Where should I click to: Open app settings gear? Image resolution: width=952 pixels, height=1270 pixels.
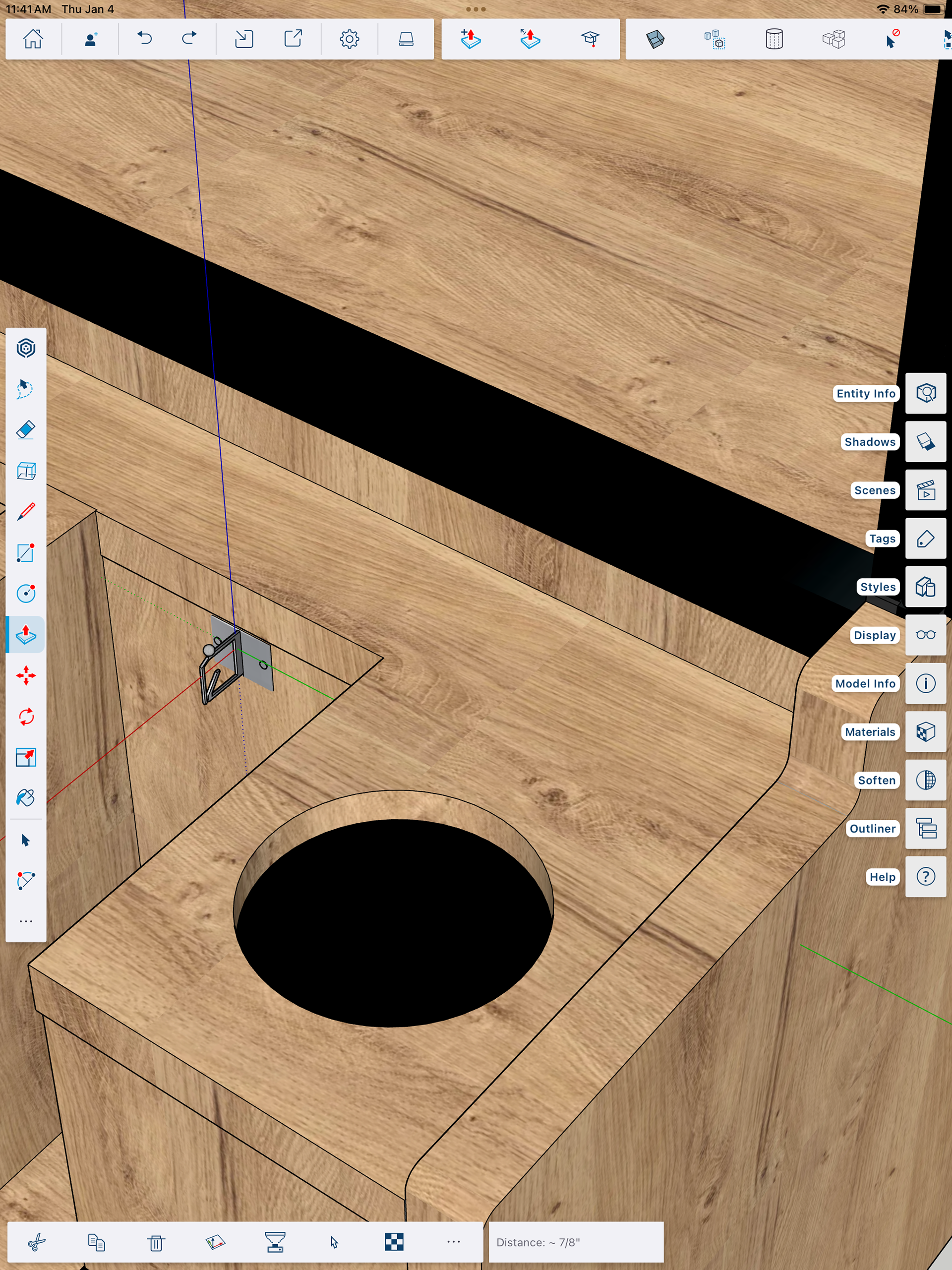point(349,39)
